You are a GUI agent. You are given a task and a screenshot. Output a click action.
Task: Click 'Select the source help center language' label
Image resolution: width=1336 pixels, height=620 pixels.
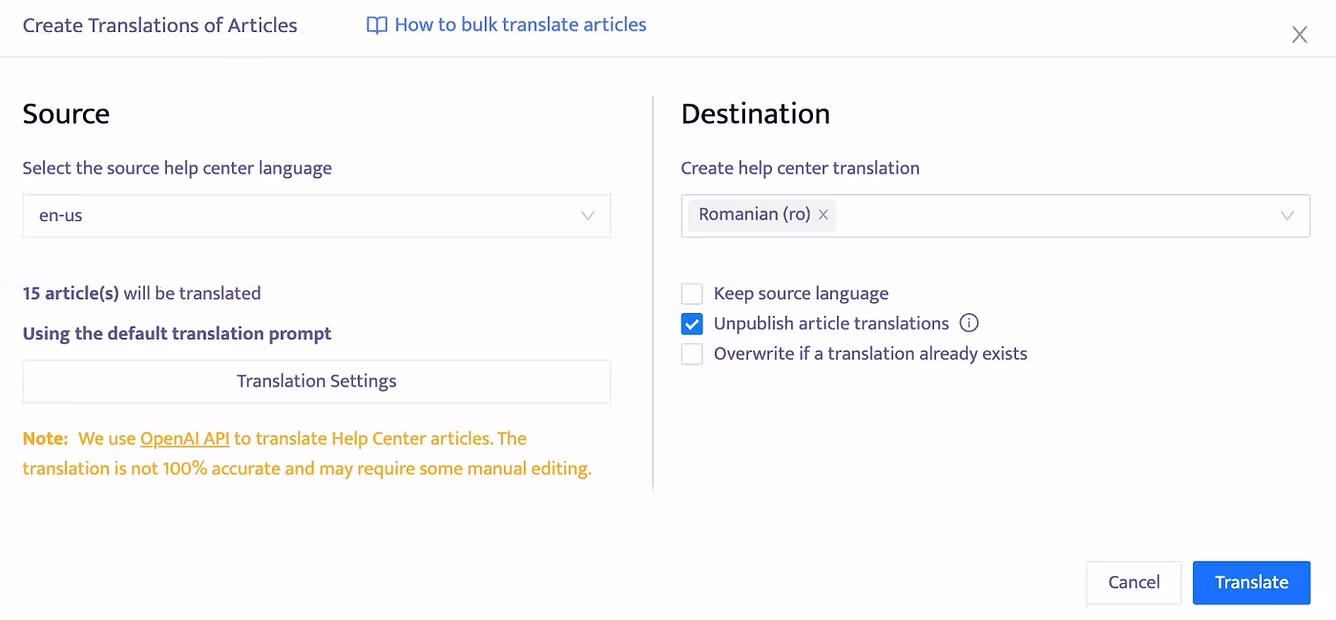177,168
